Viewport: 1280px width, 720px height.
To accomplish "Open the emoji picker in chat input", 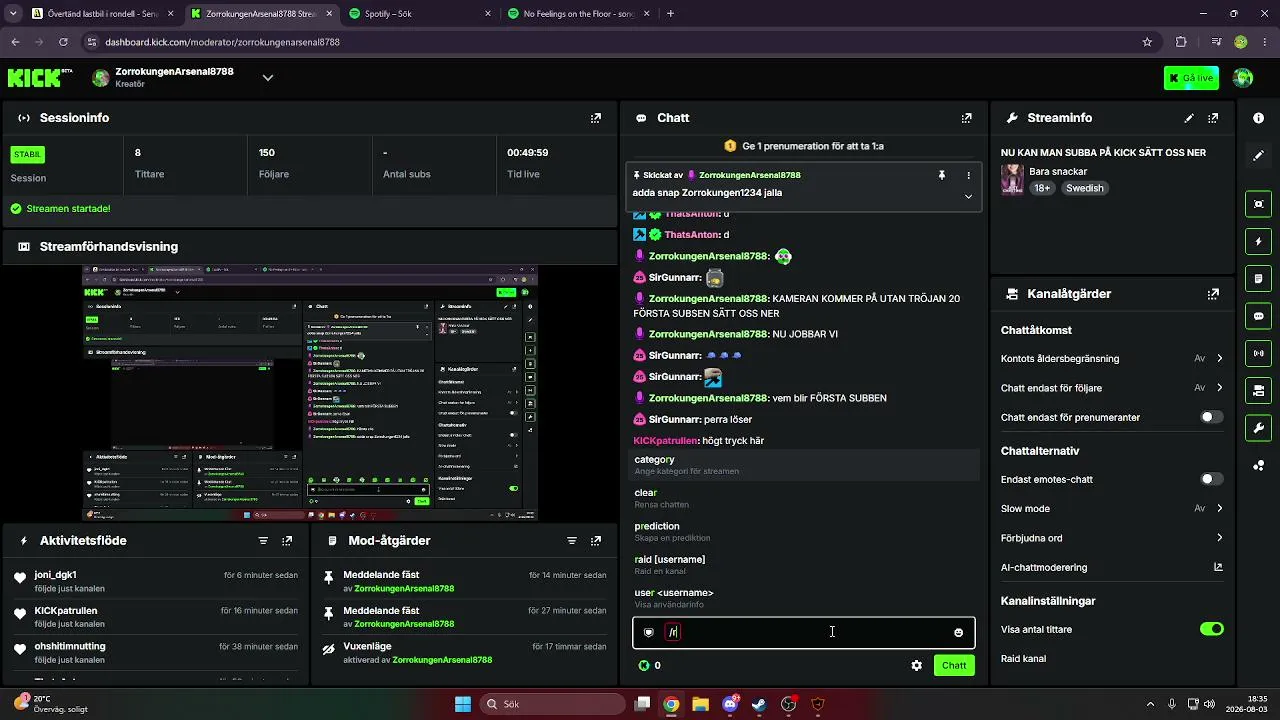I will coord(958,632).
